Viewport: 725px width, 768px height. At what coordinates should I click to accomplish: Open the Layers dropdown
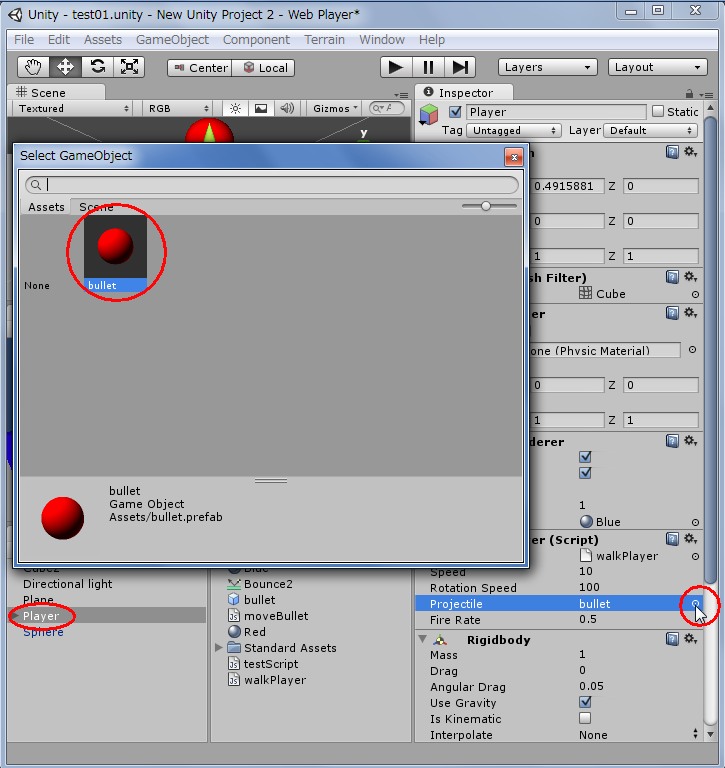pos(548,67)
